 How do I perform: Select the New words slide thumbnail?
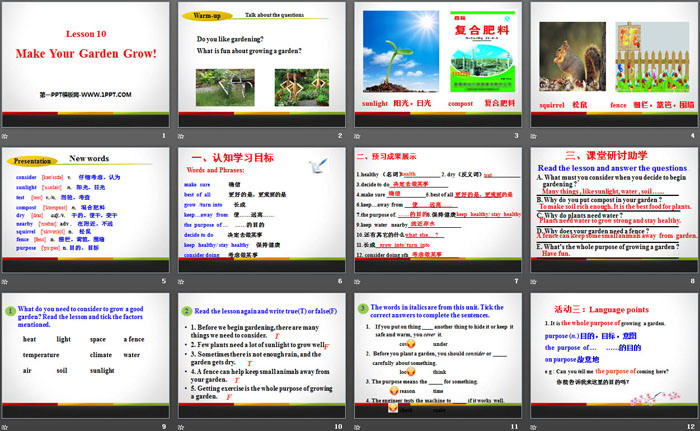tap(86, 215)
